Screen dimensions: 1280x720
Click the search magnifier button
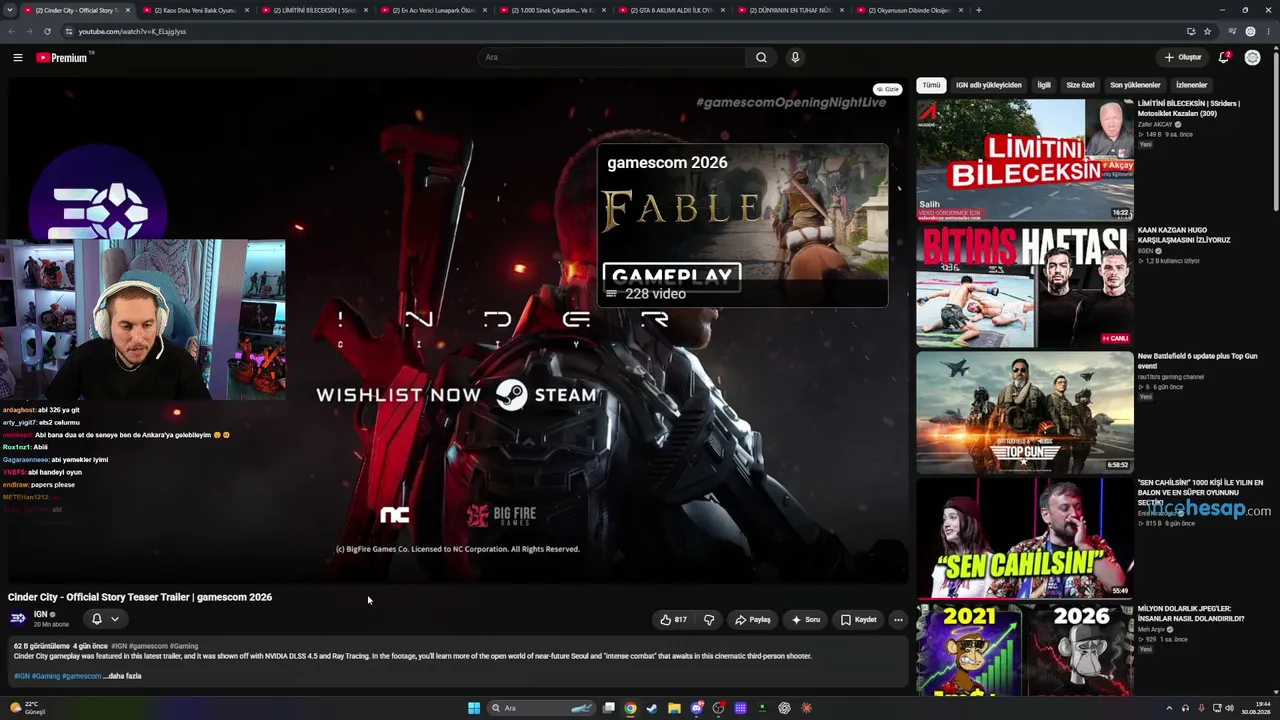761,58
